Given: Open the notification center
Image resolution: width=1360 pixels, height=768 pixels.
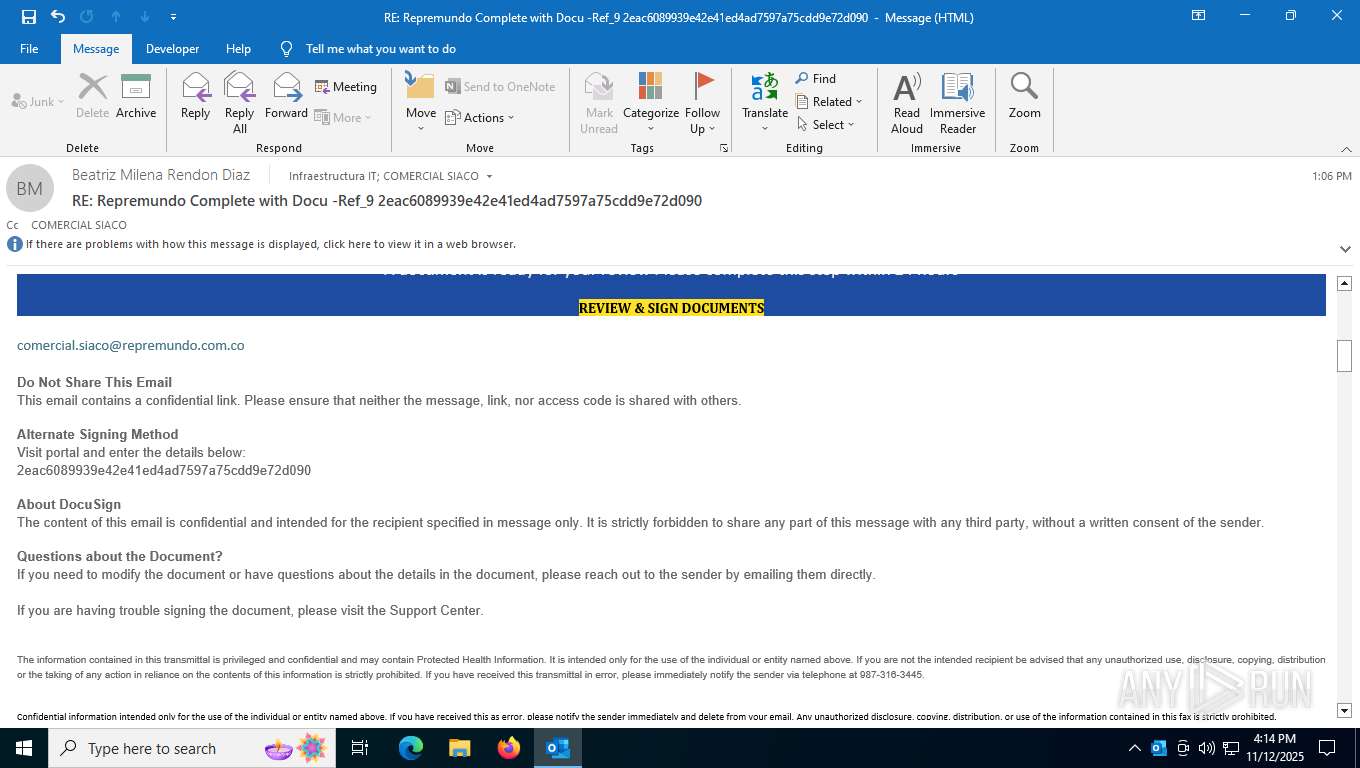Looking at the screenshot, I should 1327,748.
